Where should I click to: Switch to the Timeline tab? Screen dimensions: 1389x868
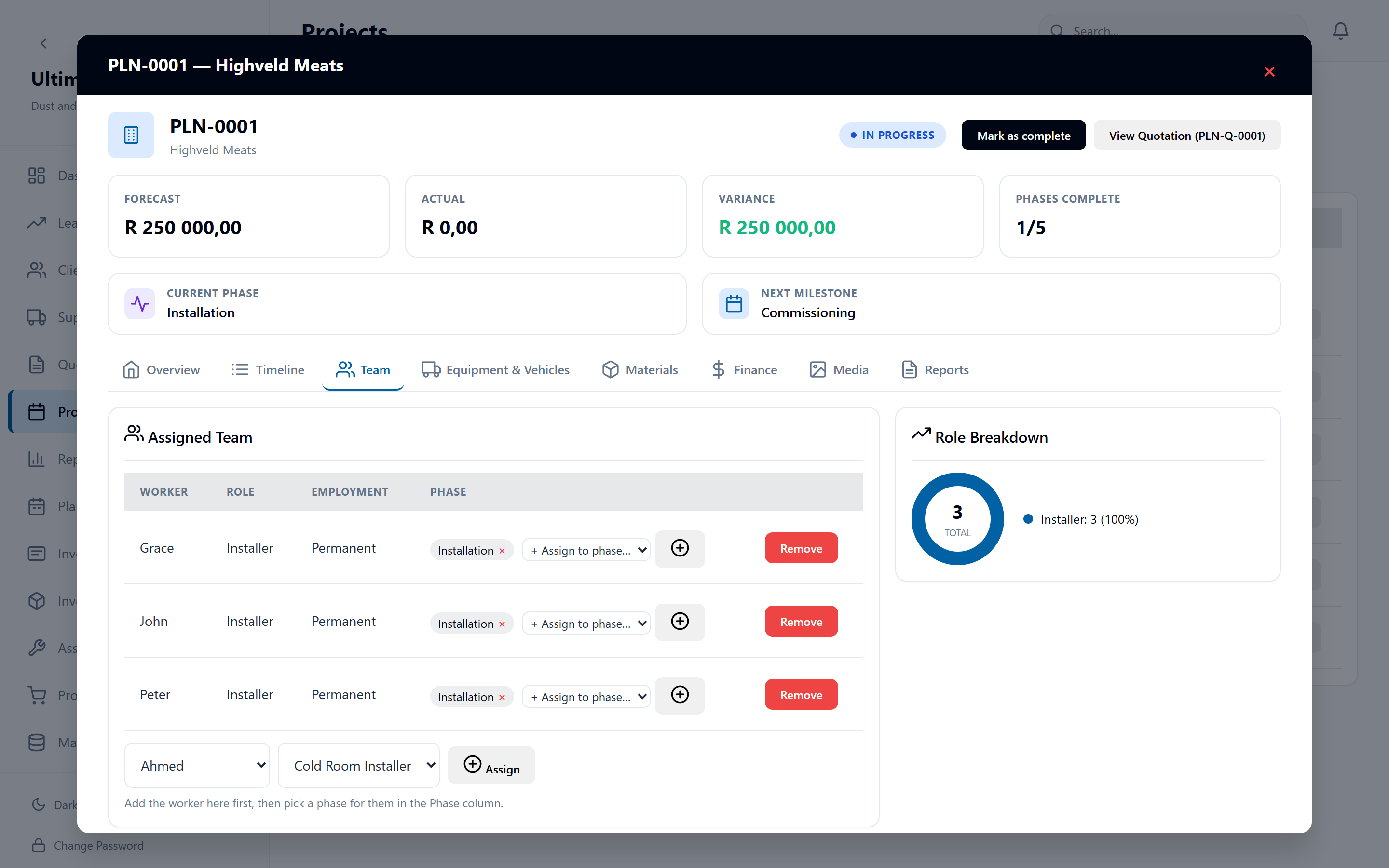[x=268, y=370]
